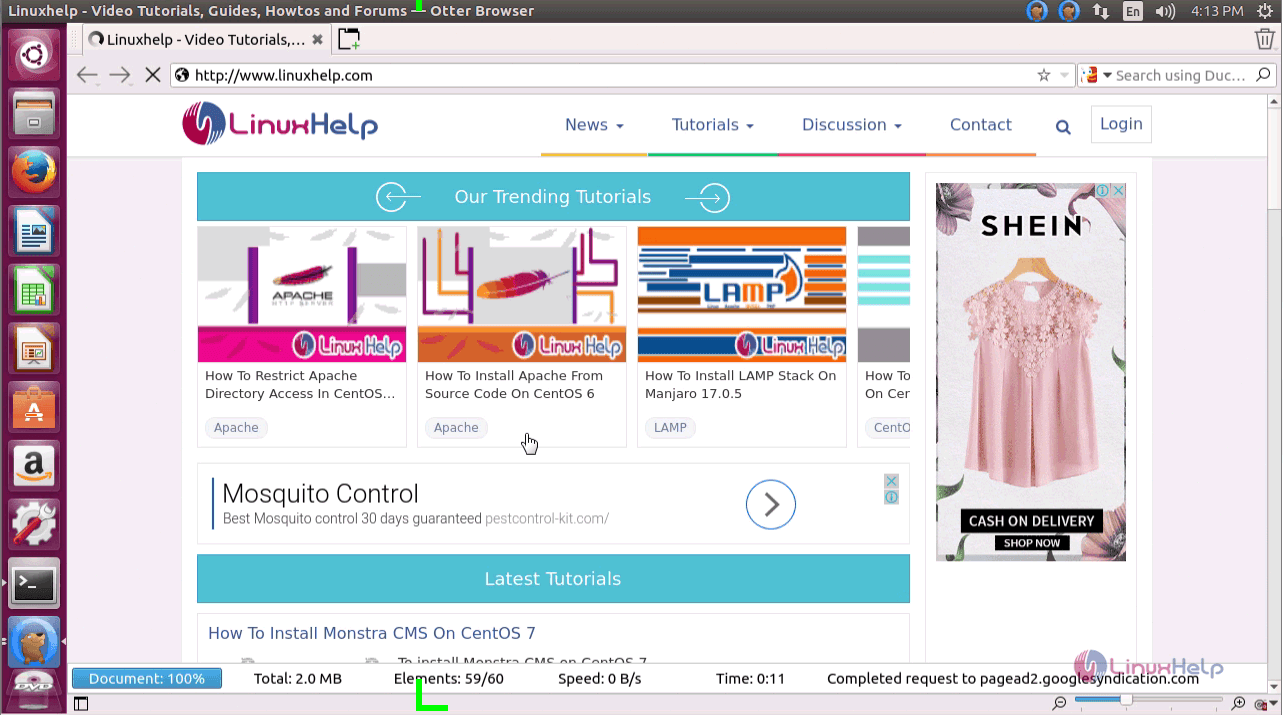1283x715 pixels.
Task: Select Apache tag under Restrict Apache tutorial
Action: (x=236, y=427)
